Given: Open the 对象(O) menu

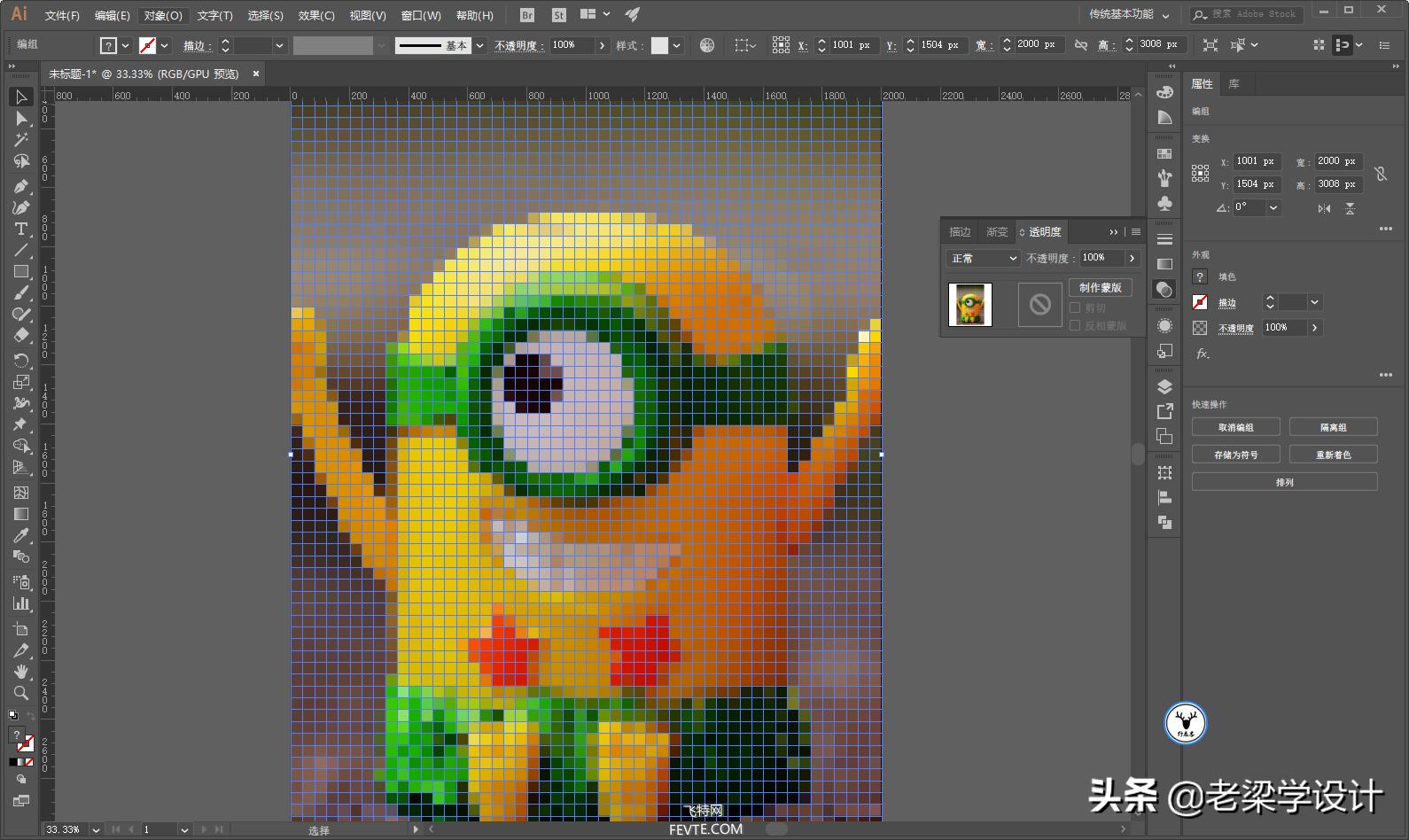Looking at the screenshot, I should (163, 15).
